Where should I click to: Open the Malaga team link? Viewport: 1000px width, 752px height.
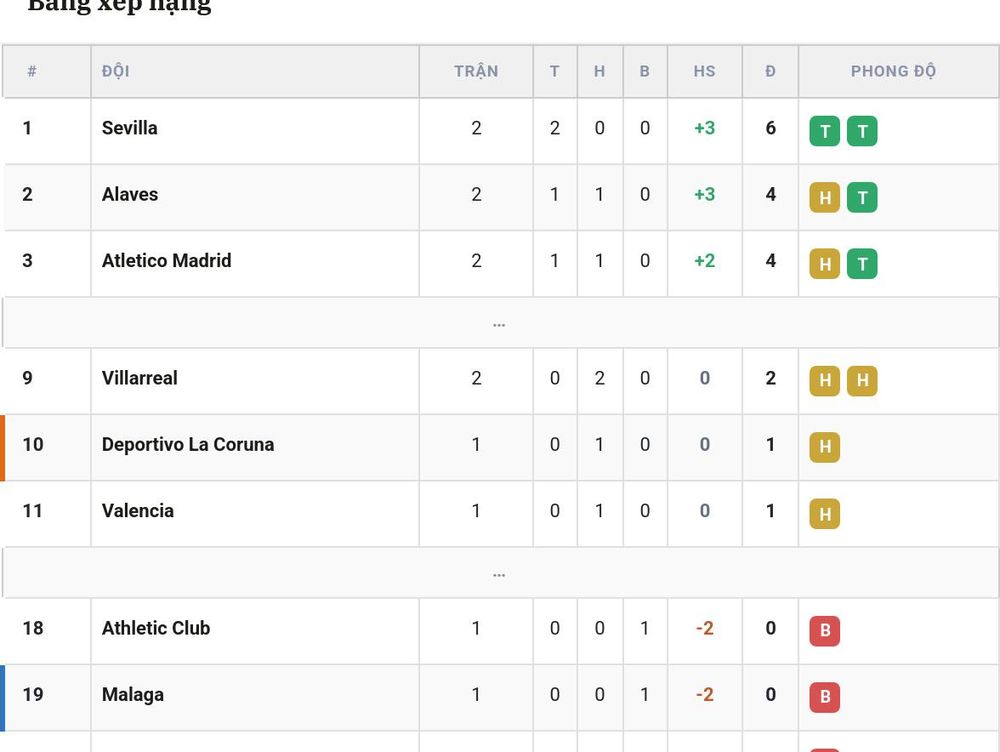tap(133, 694)
